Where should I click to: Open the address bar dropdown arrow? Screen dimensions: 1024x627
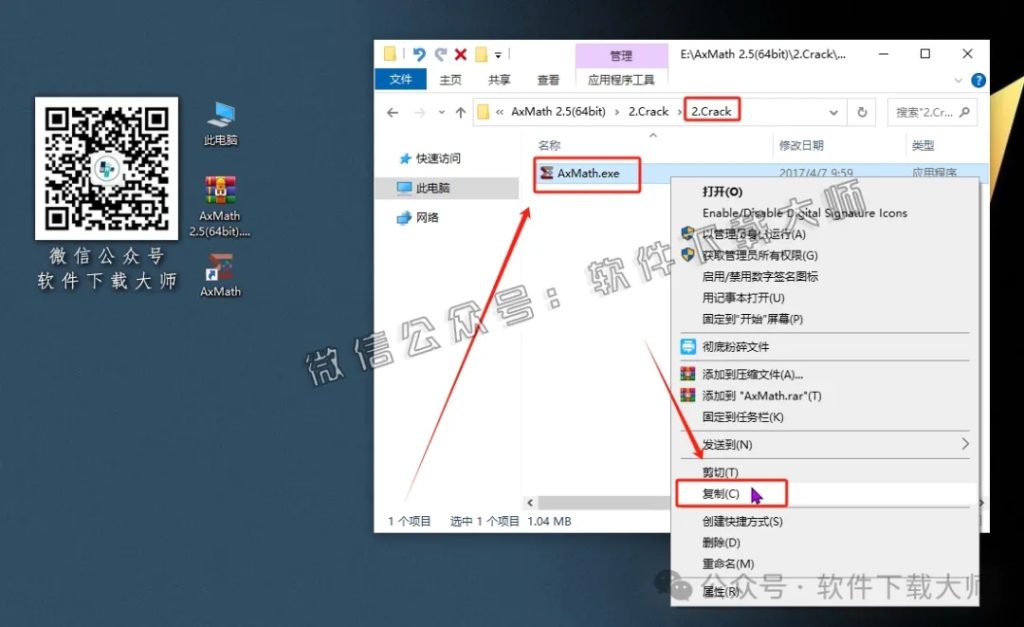pos(832,112)
